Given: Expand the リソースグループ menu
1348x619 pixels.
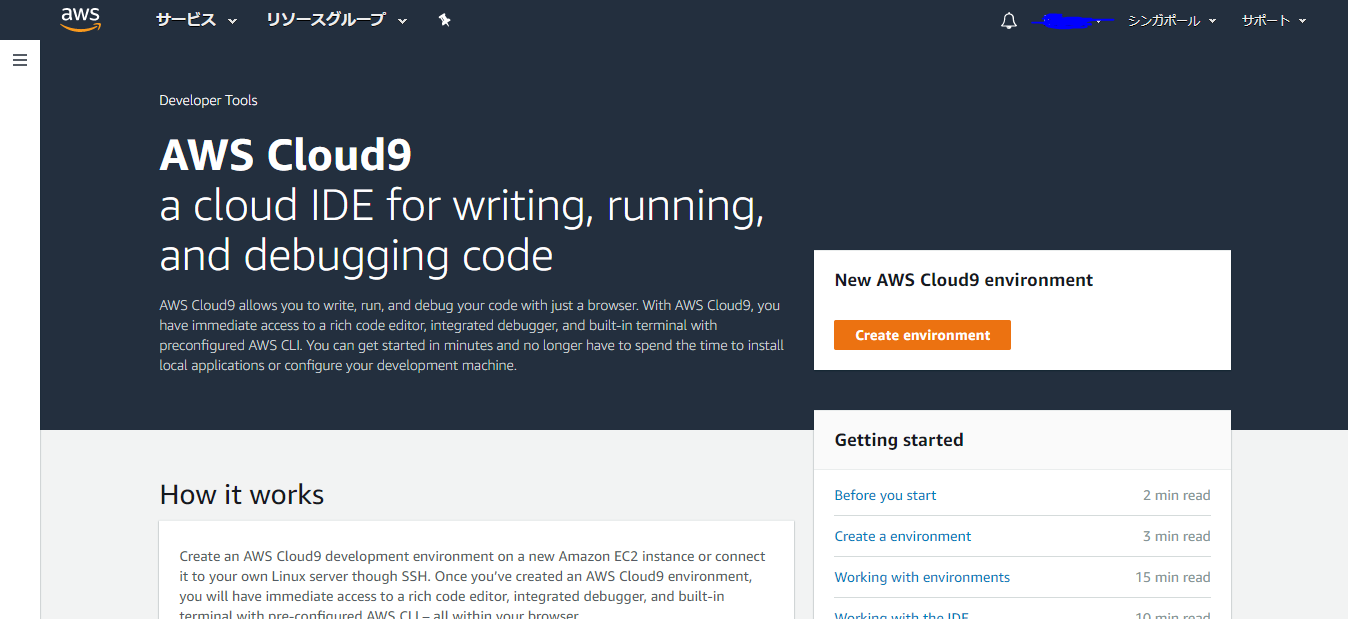Looking at the screenshot, I should click(x=337, y=20).
